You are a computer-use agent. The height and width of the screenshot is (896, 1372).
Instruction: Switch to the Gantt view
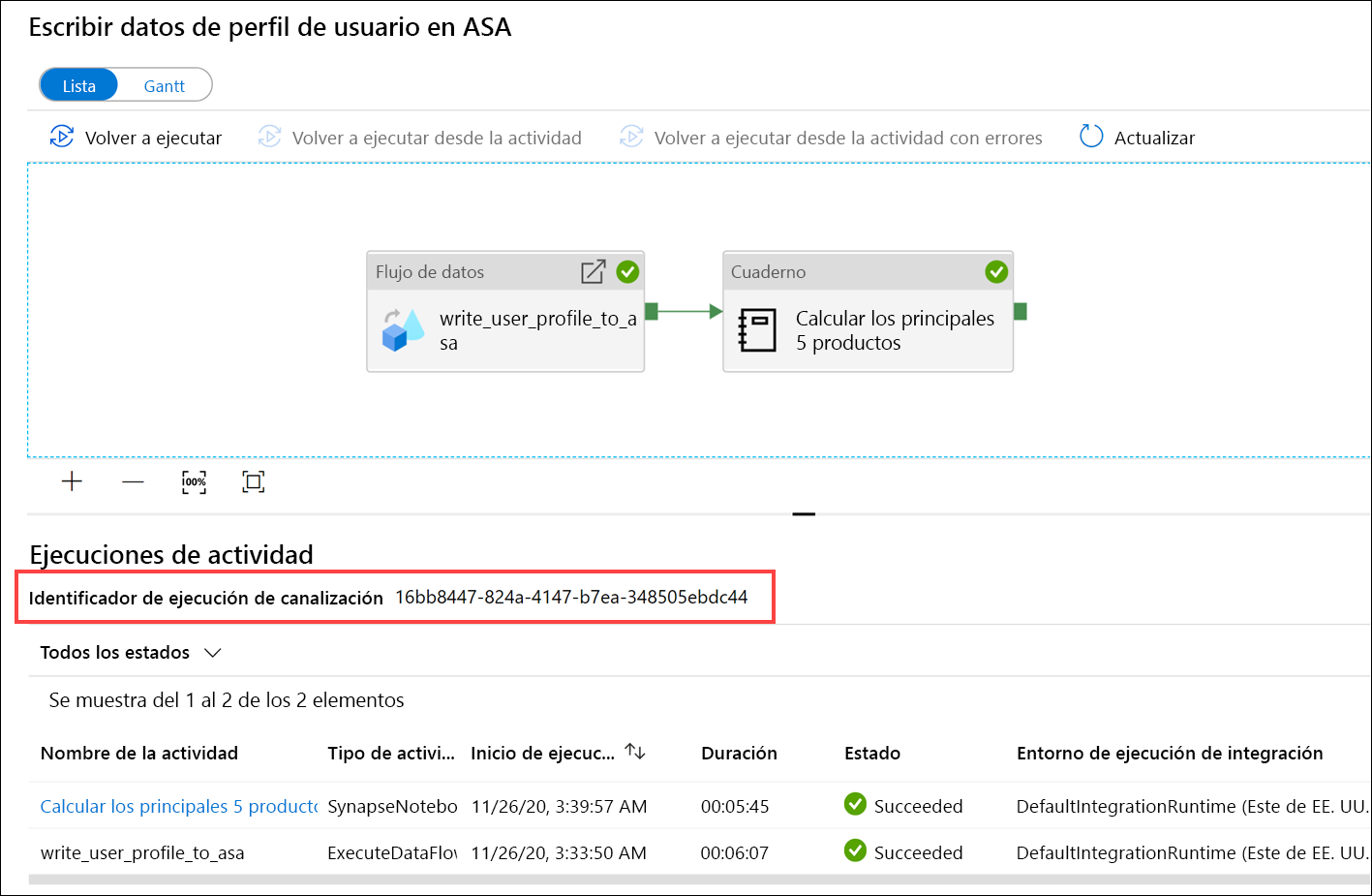pyautogui.click(x=165, y=86)
